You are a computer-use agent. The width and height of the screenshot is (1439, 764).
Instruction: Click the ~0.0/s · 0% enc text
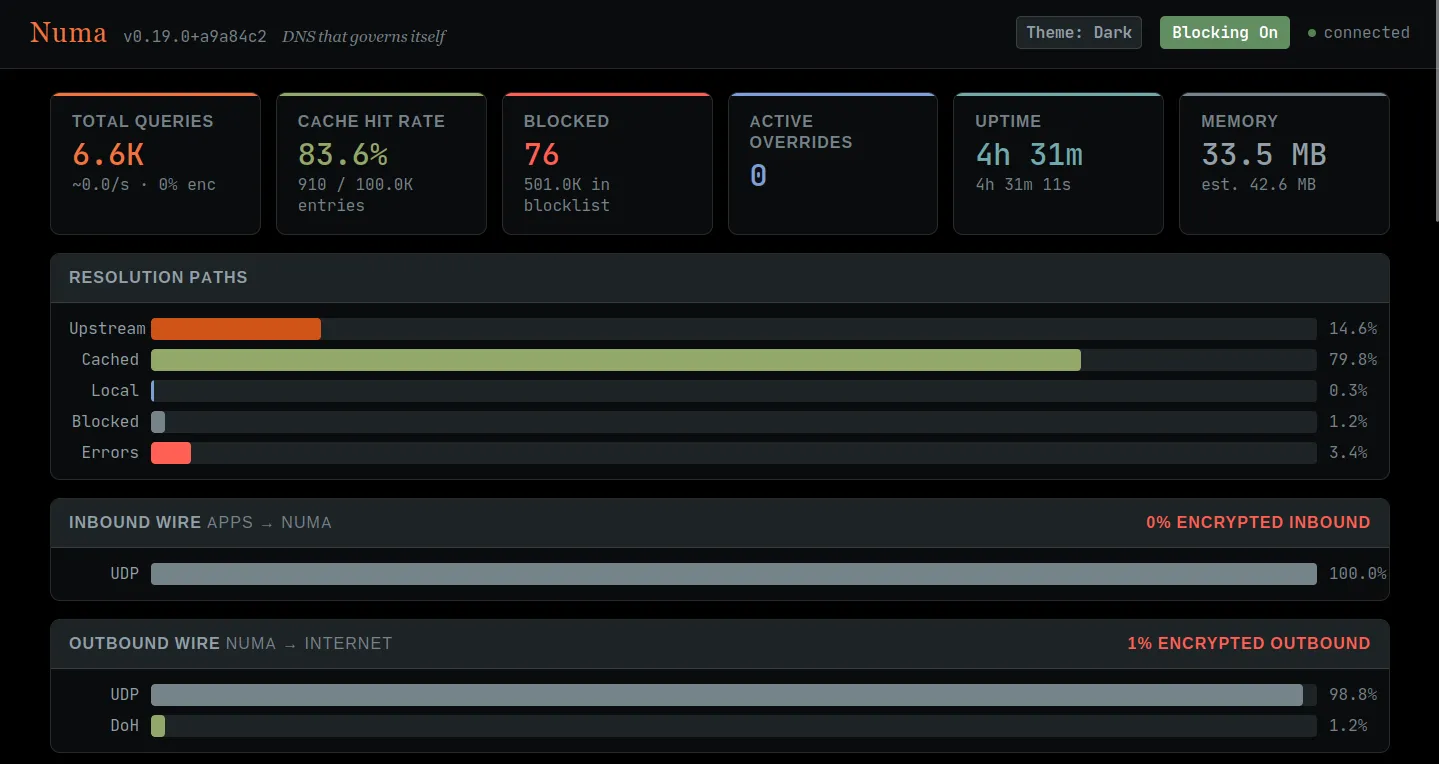pos(144,185)
